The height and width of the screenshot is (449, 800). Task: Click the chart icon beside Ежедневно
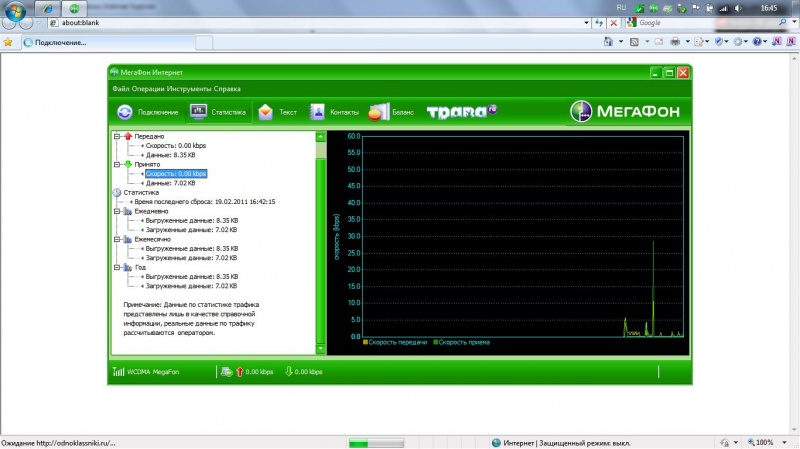(128, 211)
